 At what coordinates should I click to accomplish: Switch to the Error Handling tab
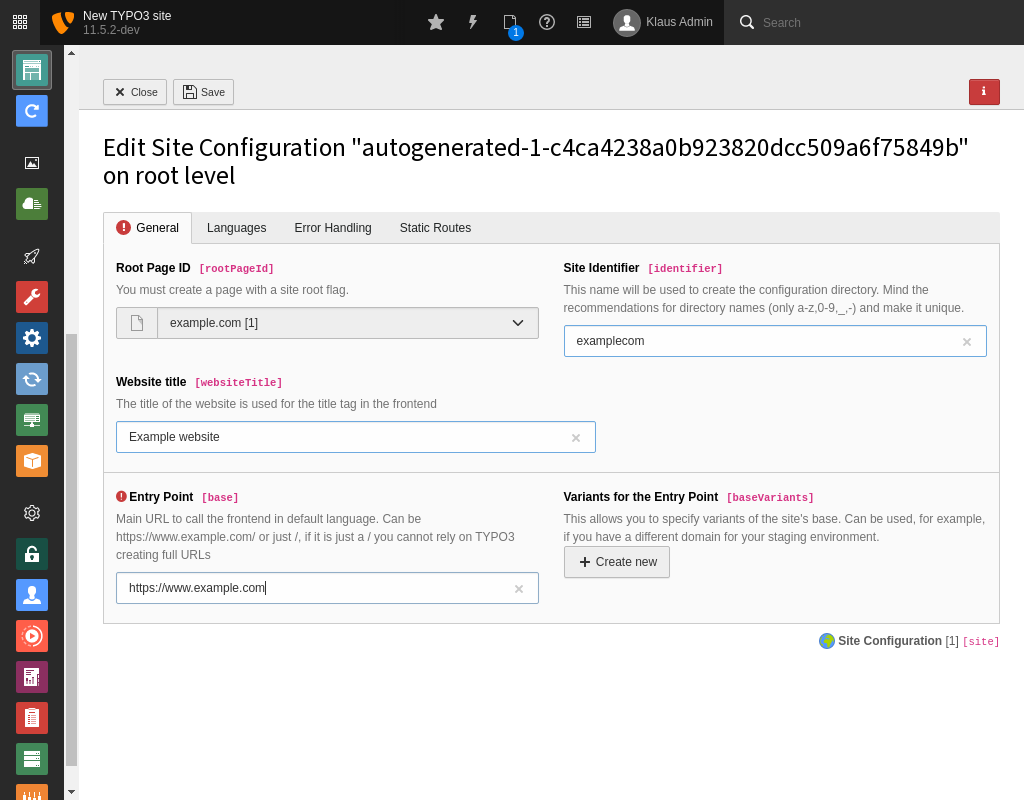pos(332,228)
